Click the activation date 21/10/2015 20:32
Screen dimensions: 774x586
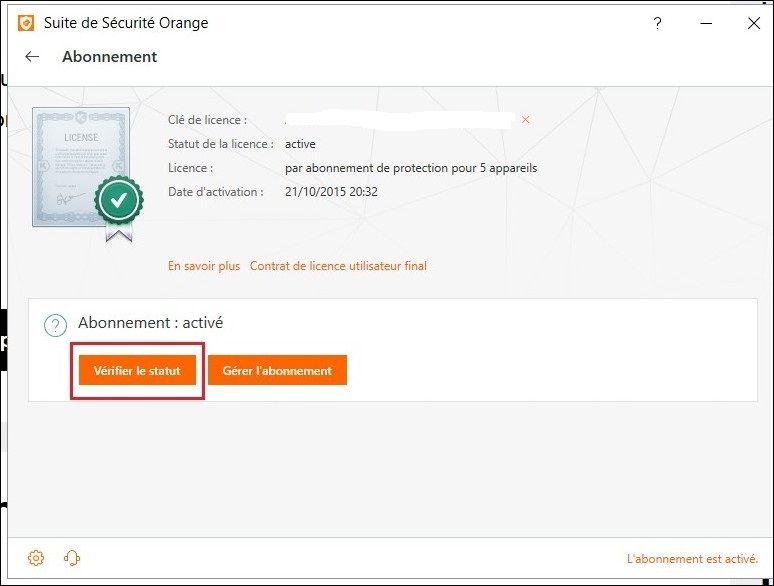[331, 192]
